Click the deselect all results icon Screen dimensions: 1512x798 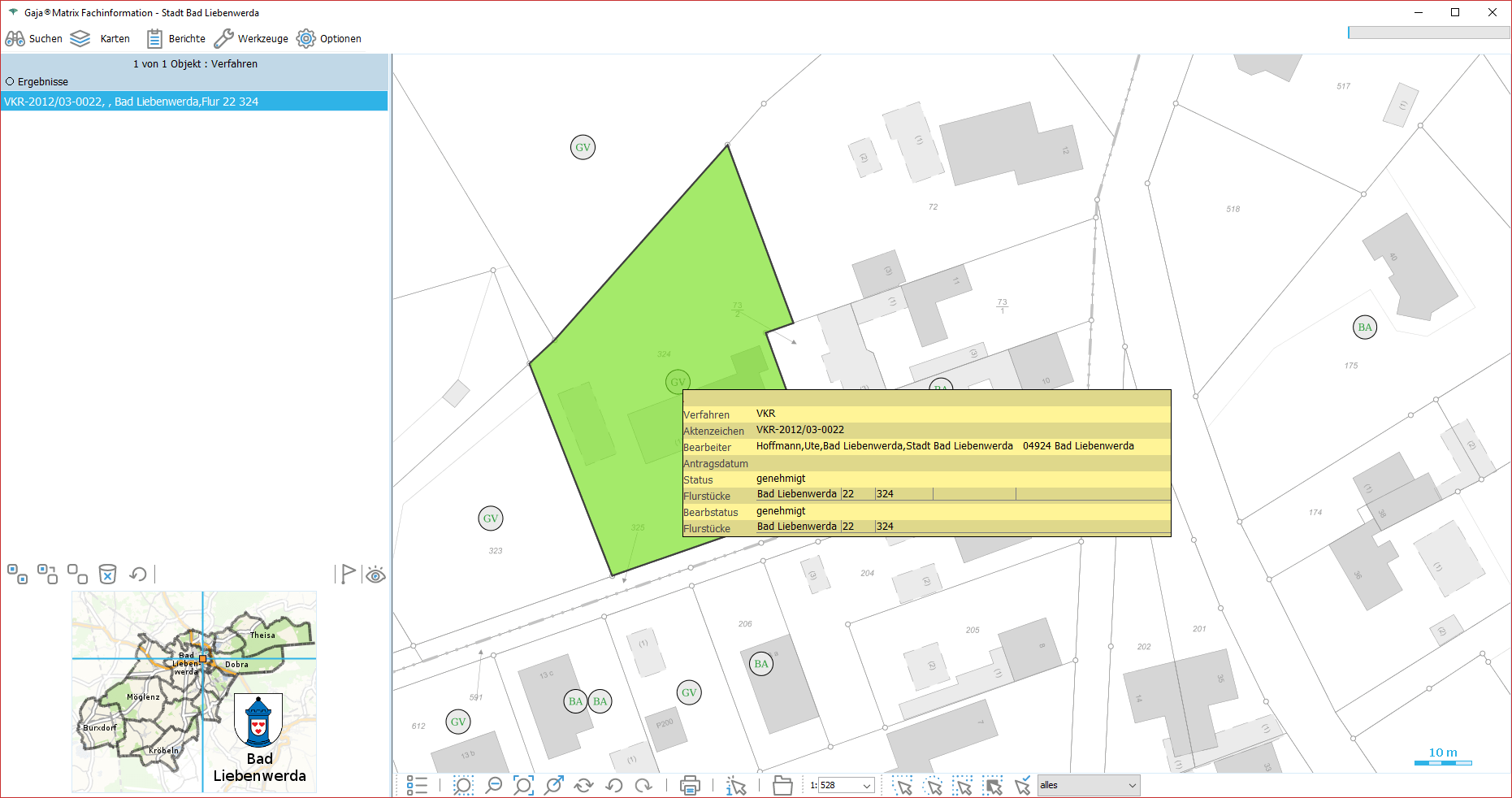tap(77, 575)
